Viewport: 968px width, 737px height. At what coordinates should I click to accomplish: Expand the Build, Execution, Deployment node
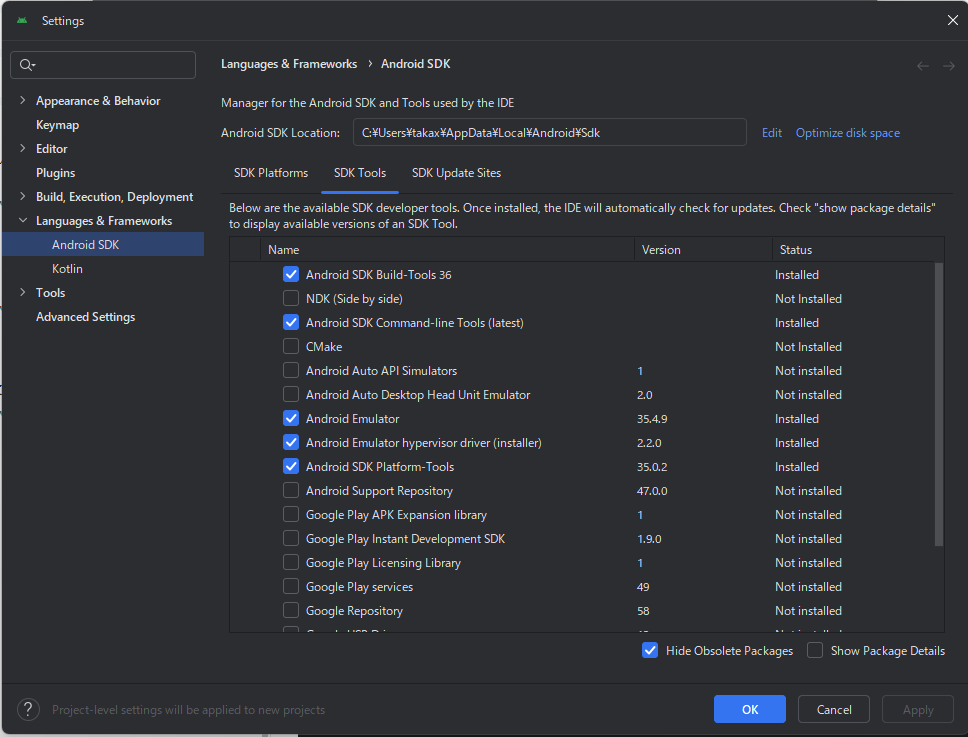[23, 197]
